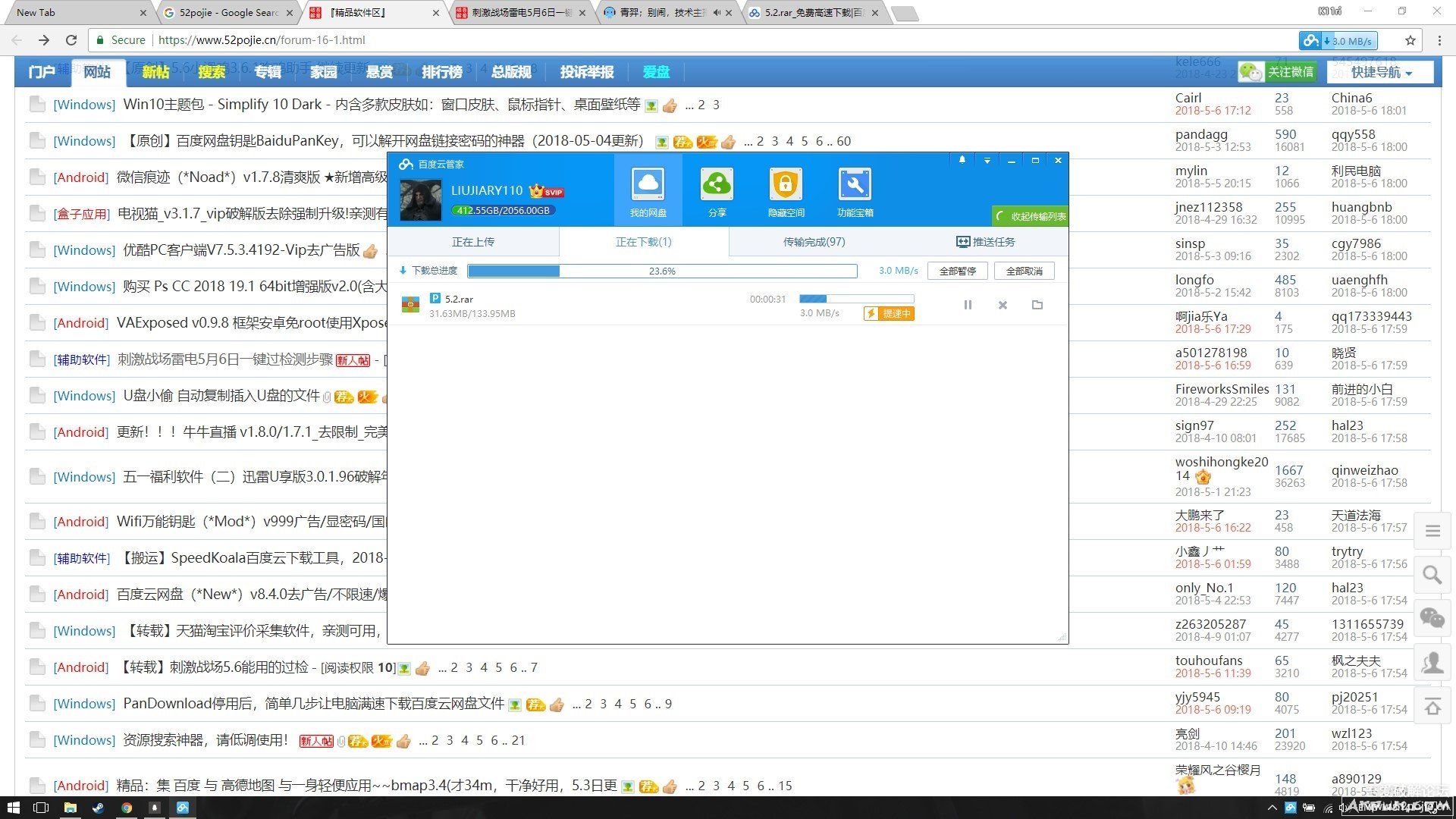The height and width of the screenshot is (819, 1456).
Task: Cancel the 5.2.rar download with the X icon
Action: coord(1003,304)
